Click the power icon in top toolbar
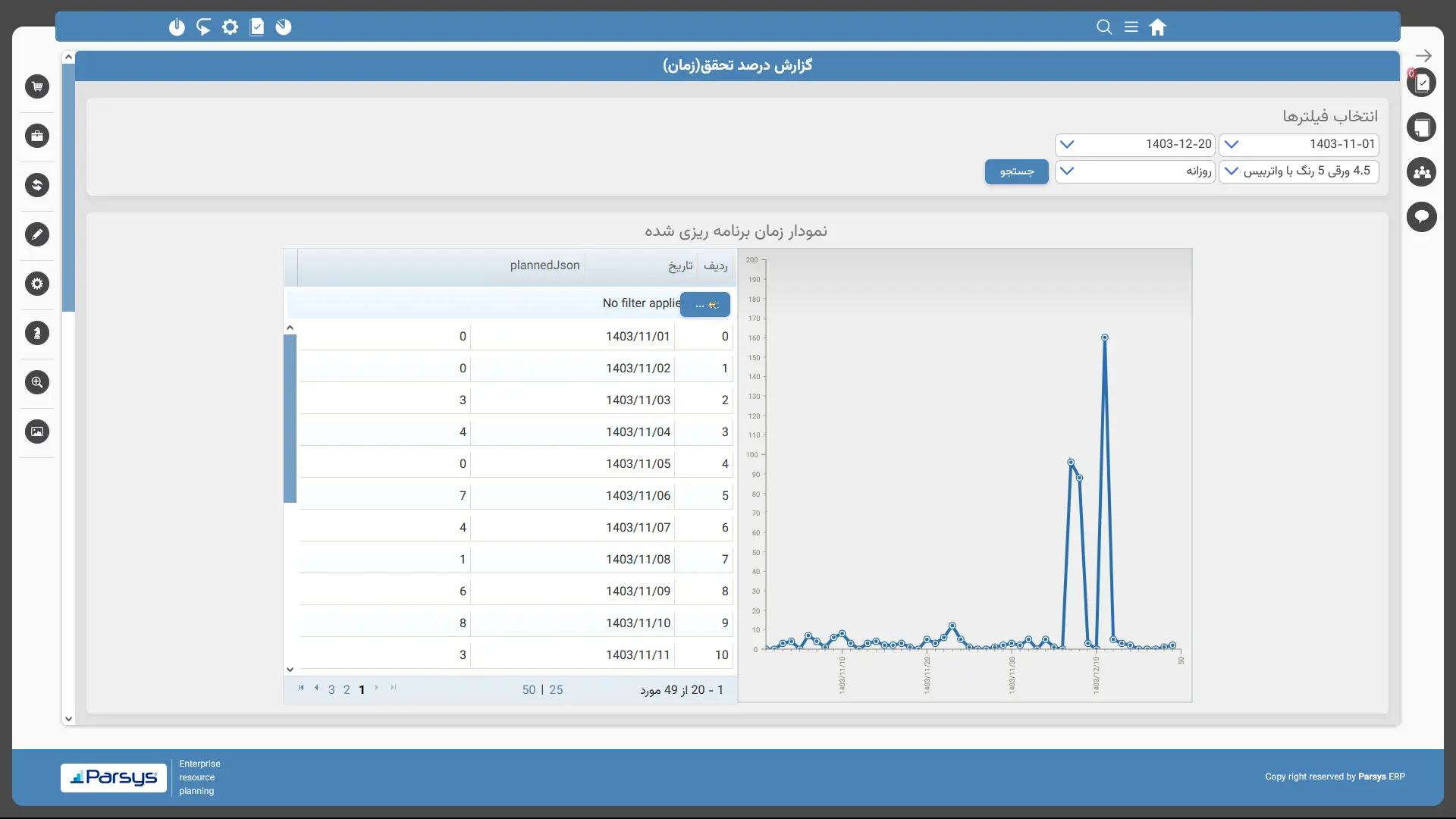 point(177,27)
